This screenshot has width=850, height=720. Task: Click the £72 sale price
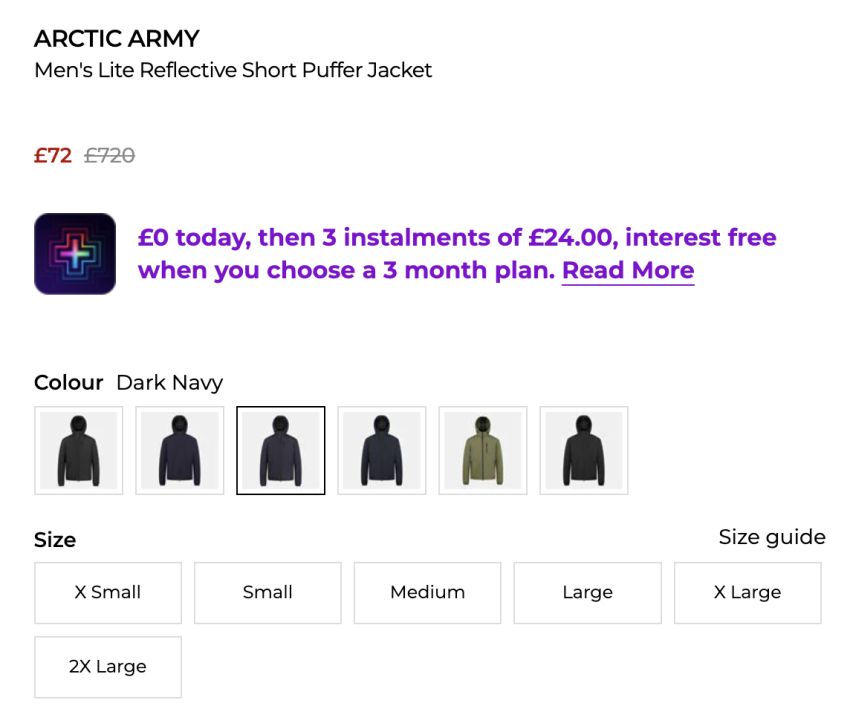coord(53,156)
